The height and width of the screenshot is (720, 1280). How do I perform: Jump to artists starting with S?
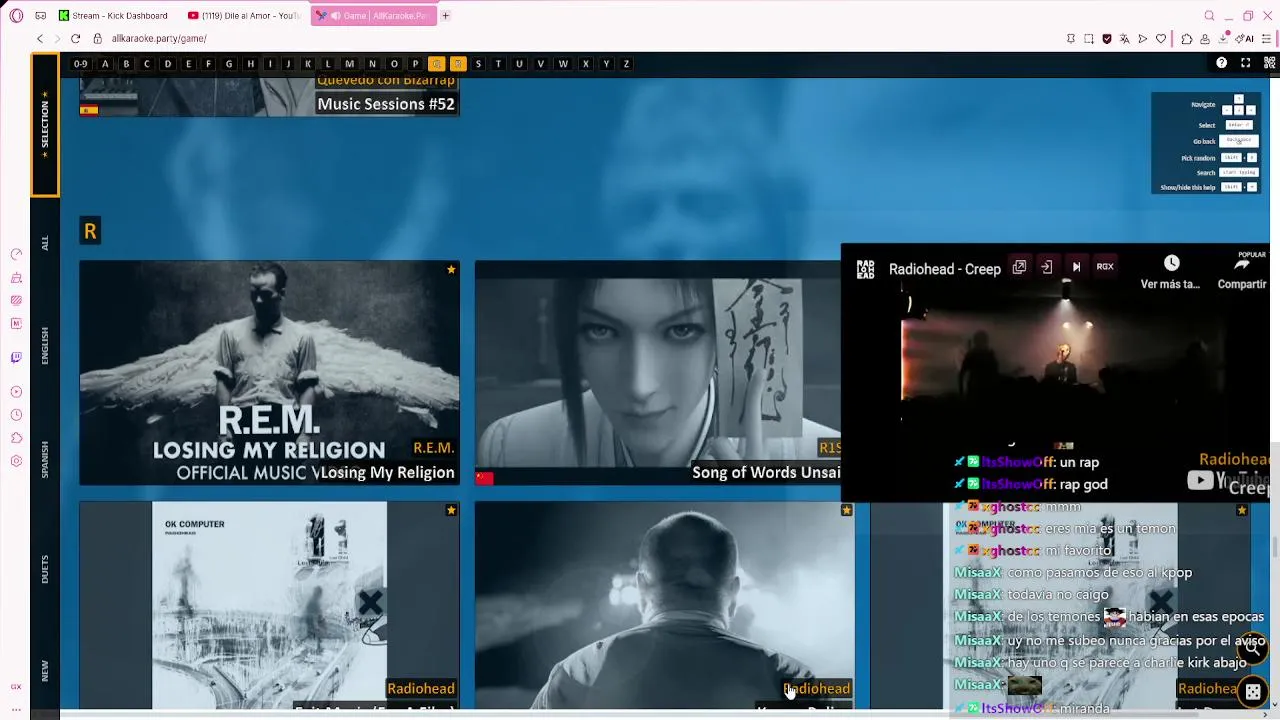click(x=478, y=63)
